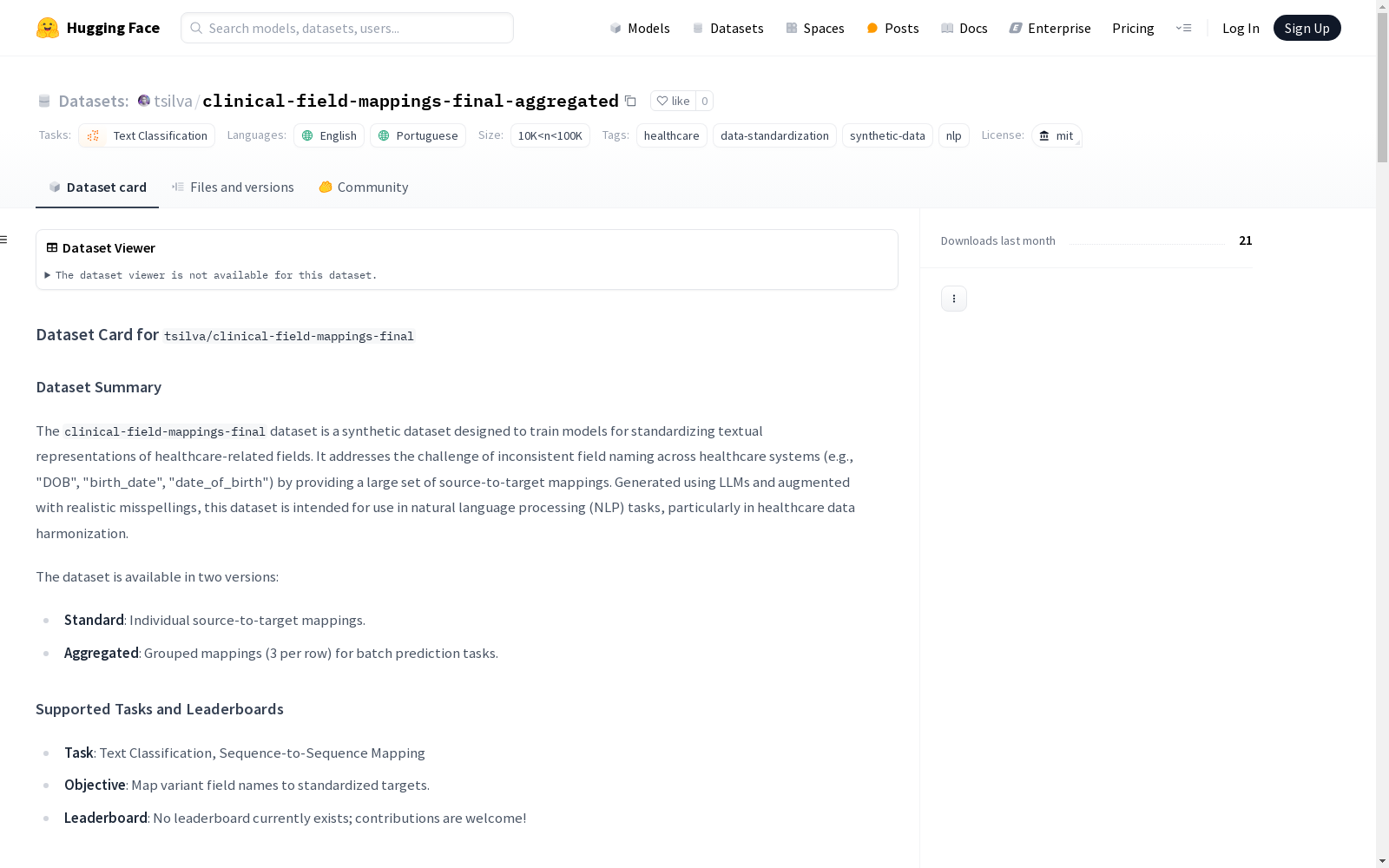
Task: Open the three-dots options menu in sidebar
Action: 953,299
